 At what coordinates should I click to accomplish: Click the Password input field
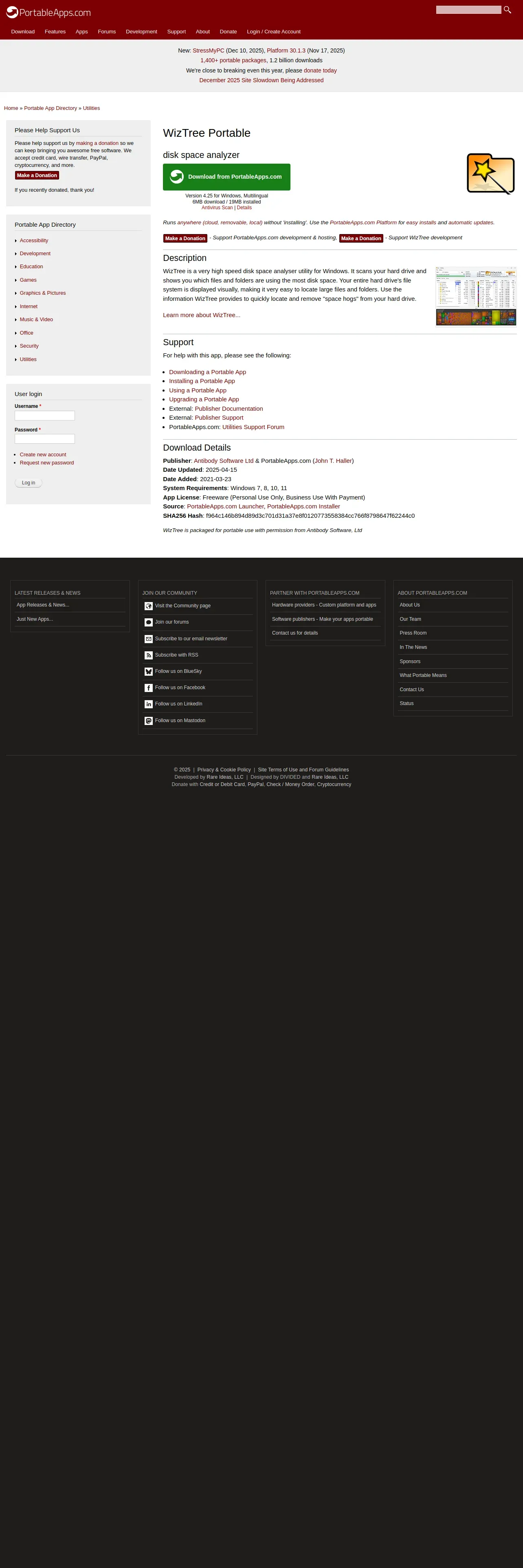(x=44, y=439)
